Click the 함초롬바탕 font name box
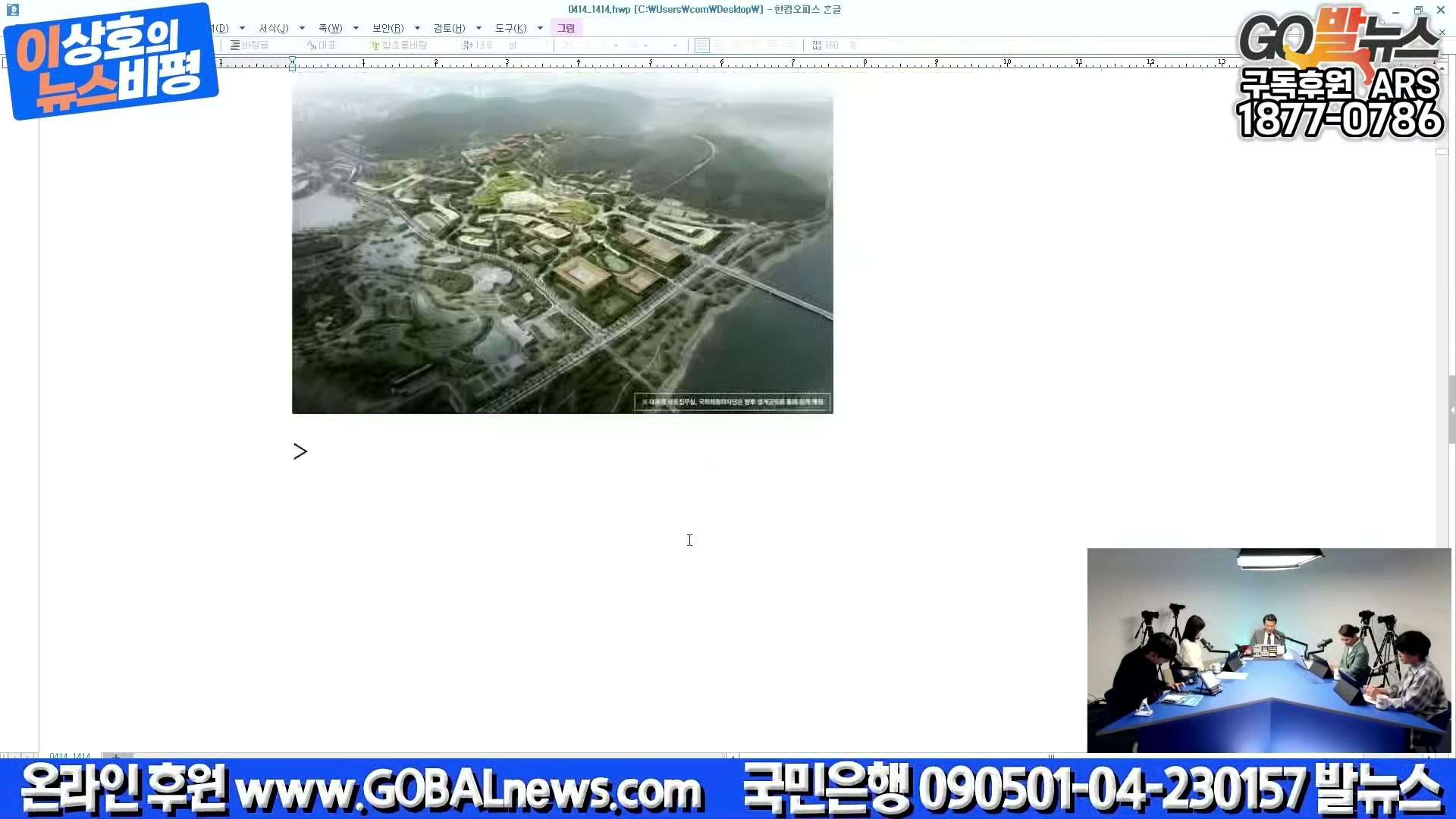 [x=403, y=45]
